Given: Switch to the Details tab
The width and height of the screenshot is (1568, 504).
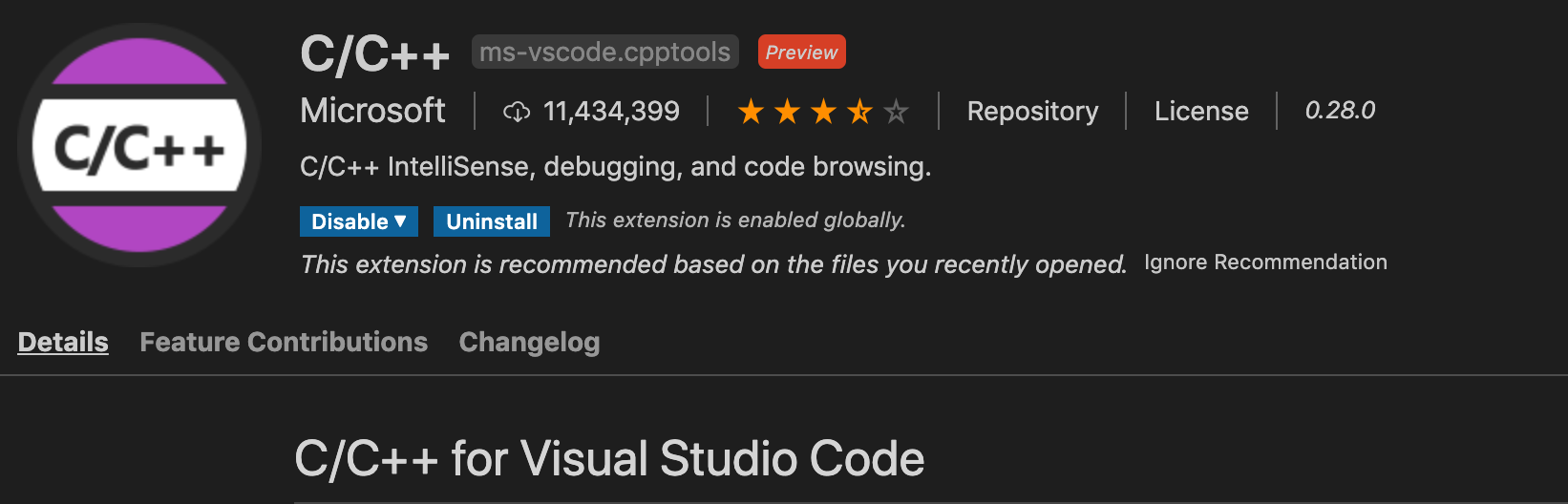Looking at the screenshot, I should (x=63, y=342).
